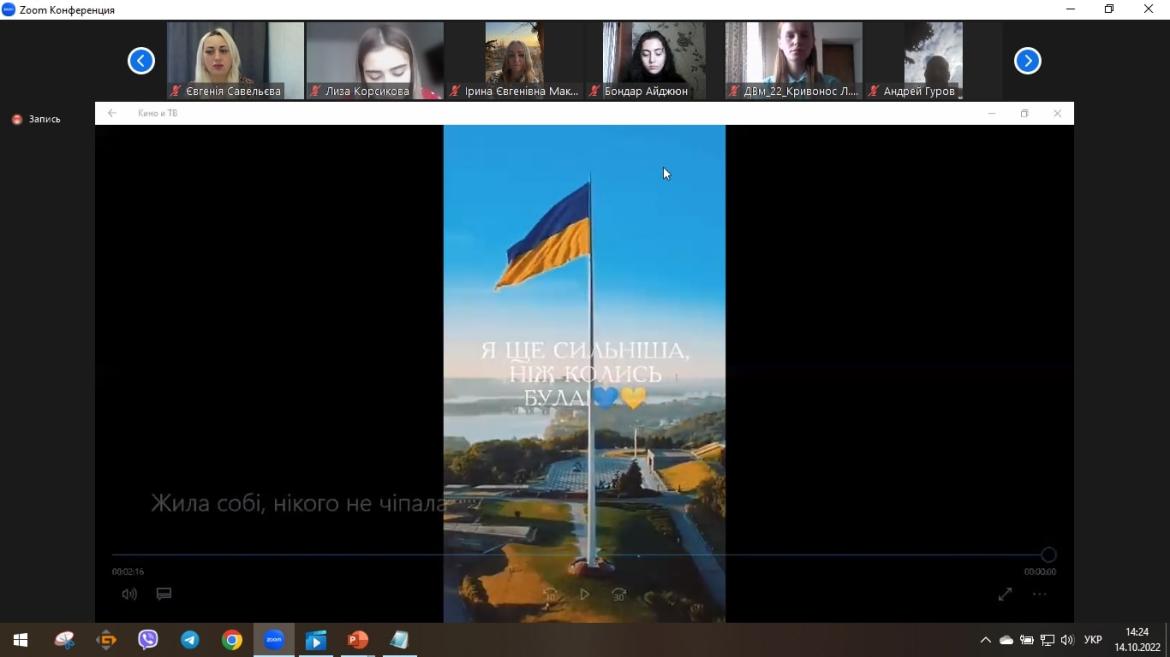This screenshot has height=657, width=1170.
Task: Open the subtitles and captions menu
Action: point(164,594)
